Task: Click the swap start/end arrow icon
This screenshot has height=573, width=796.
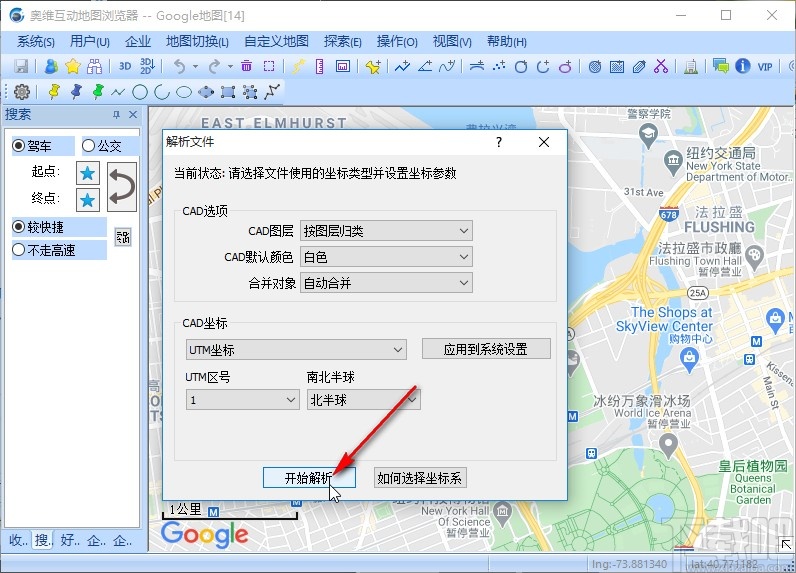Action: click(x=122, y=187)
